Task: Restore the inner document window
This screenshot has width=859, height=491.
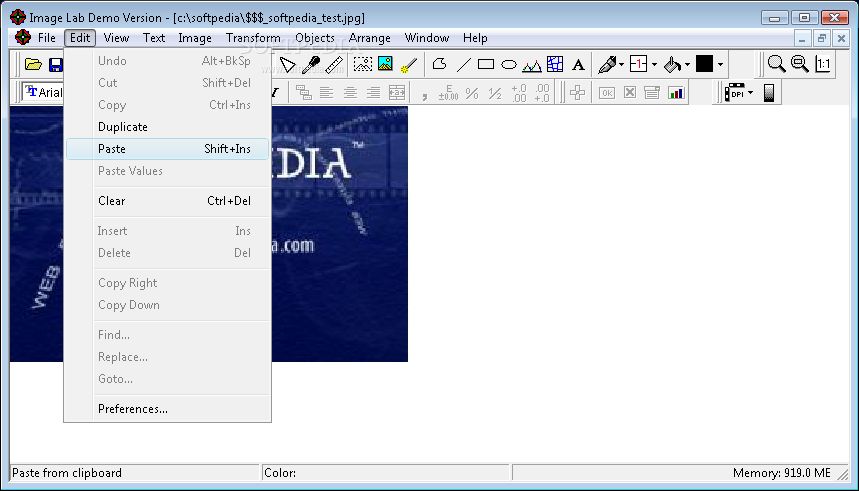Action: pyautogui.click(x=821, y=38)
